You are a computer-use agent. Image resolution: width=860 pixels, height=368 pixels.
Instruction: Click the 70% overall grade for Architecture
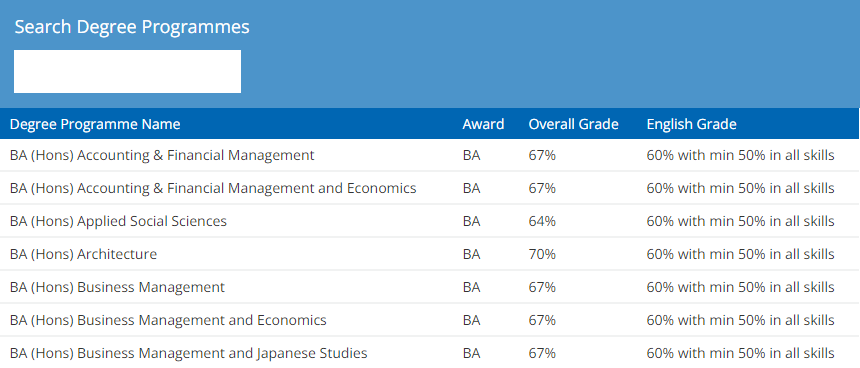click(542, 254)
